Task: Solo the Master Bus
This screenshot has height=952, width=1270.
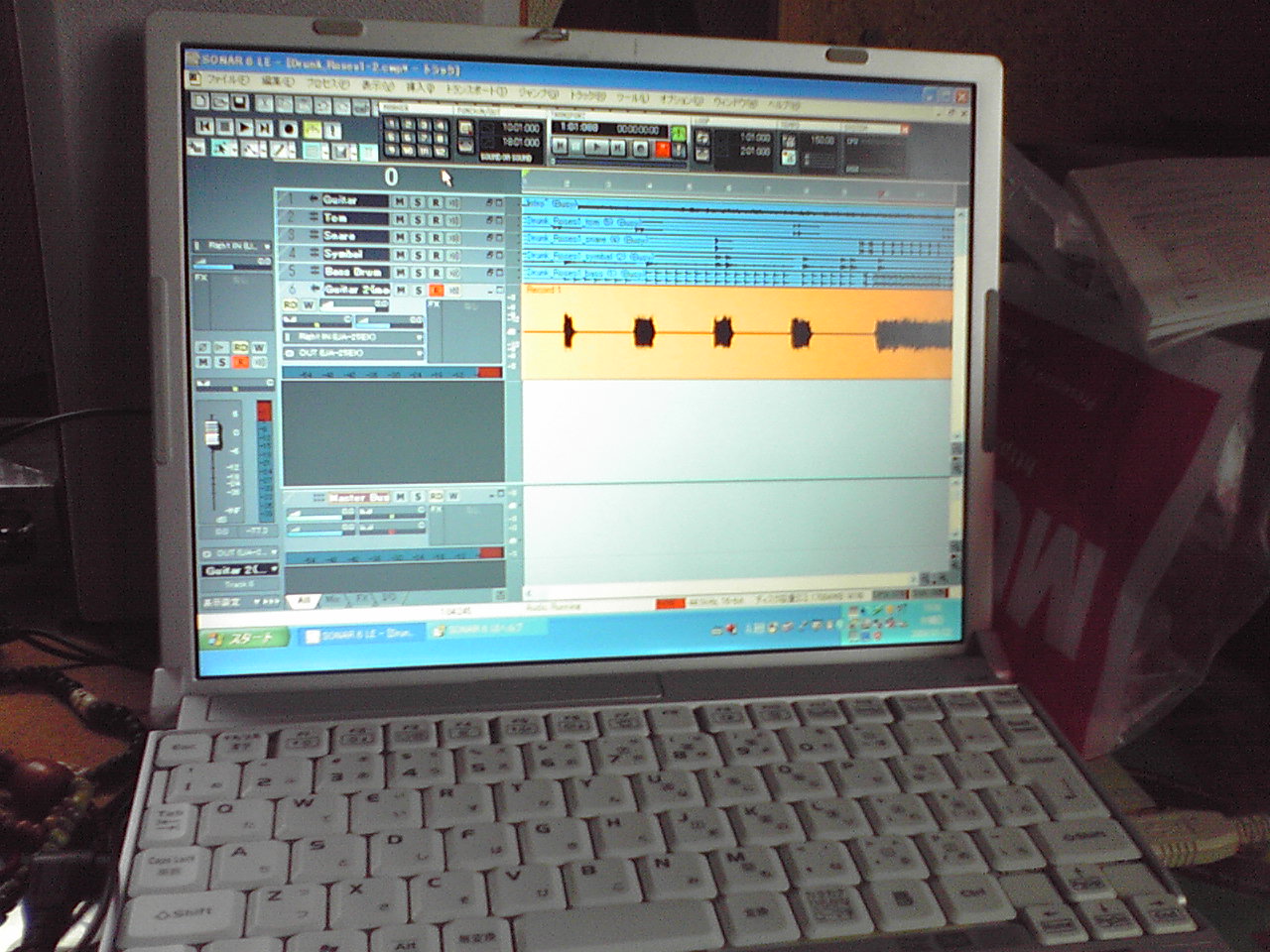Action: [x=418, y=496]
